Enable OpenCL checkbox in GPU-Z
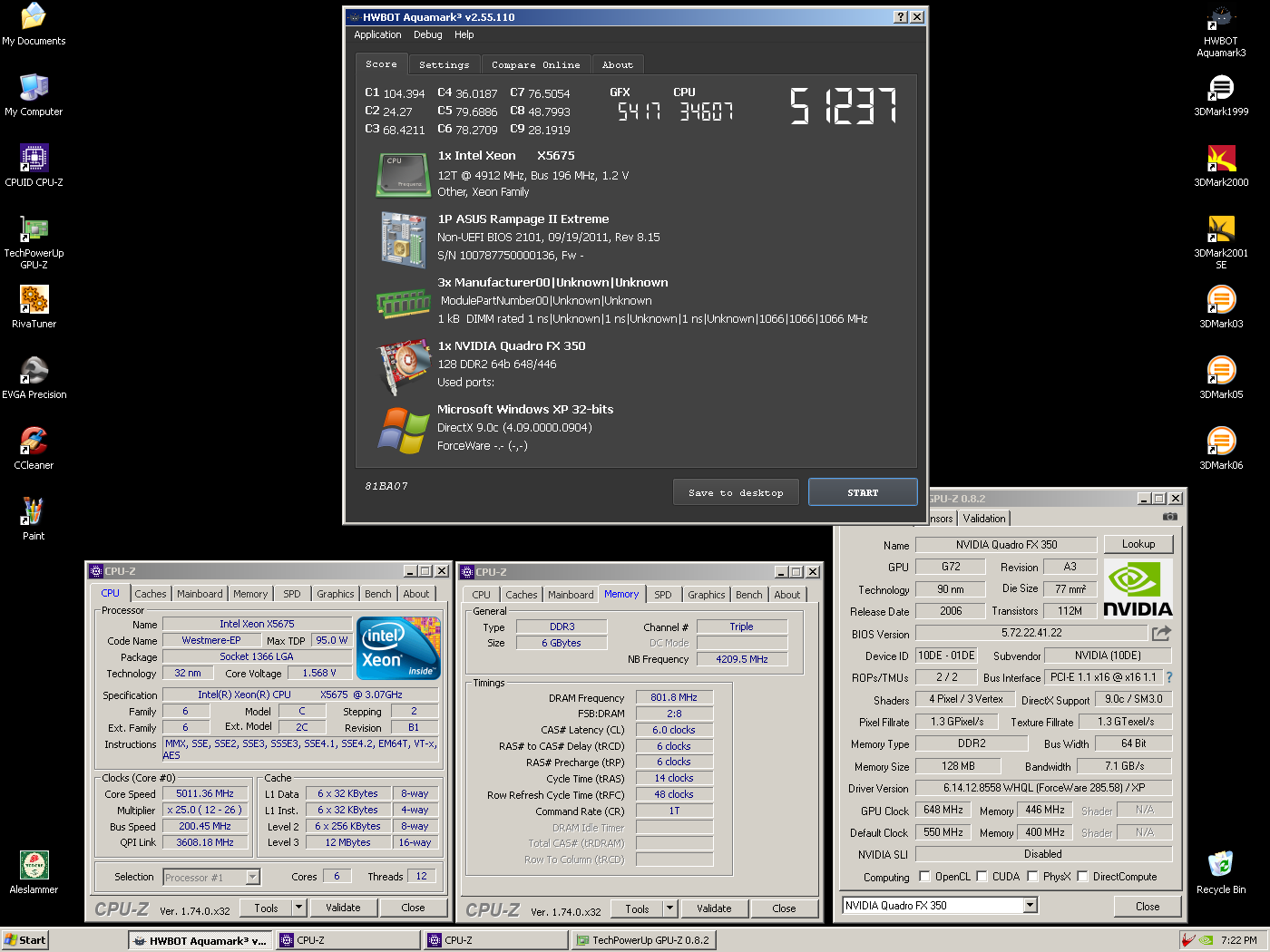 coord(924,877)
